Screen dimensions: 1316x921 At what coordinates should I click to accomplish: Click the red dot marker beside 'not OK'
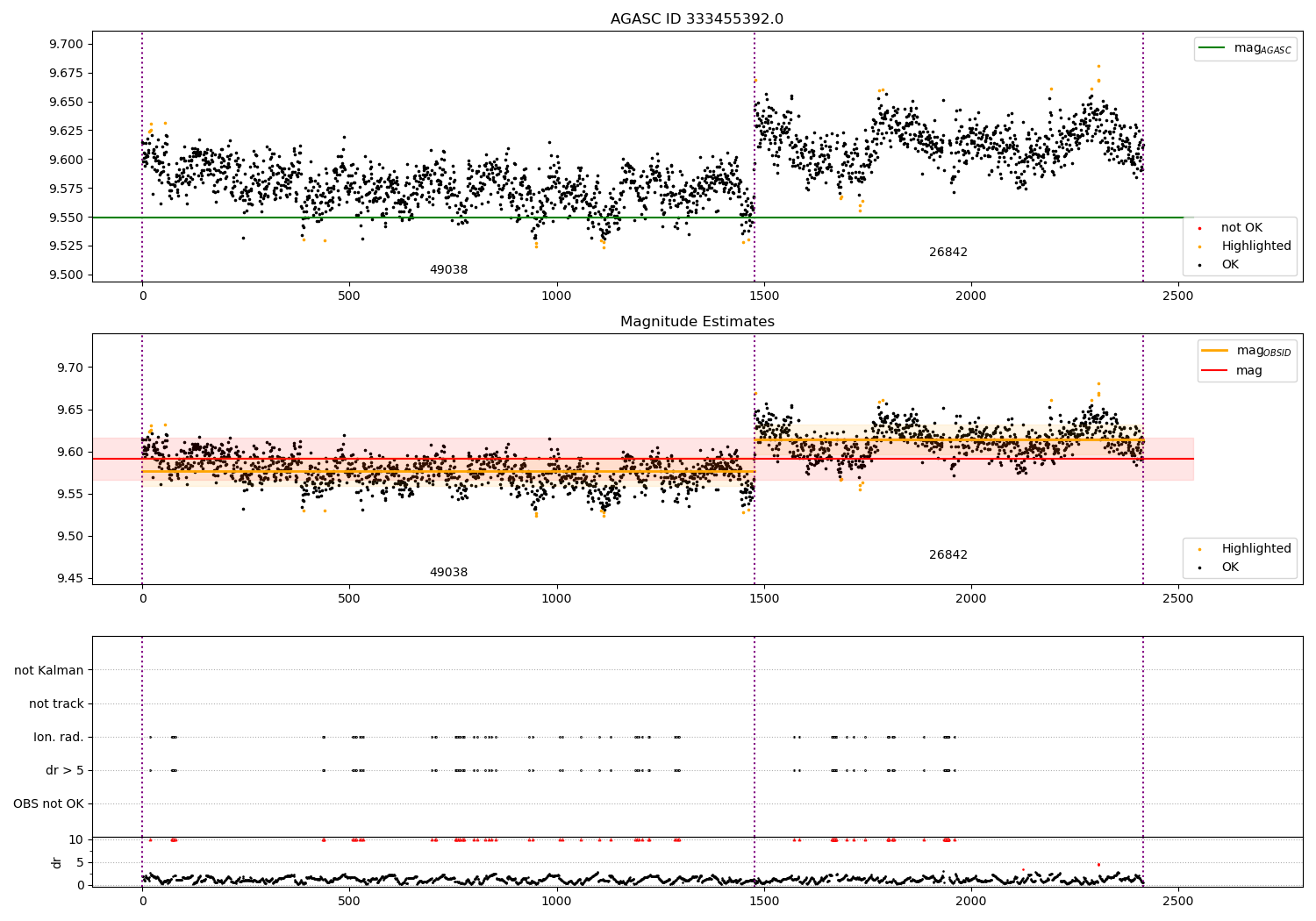click(x=1199, y=228)
